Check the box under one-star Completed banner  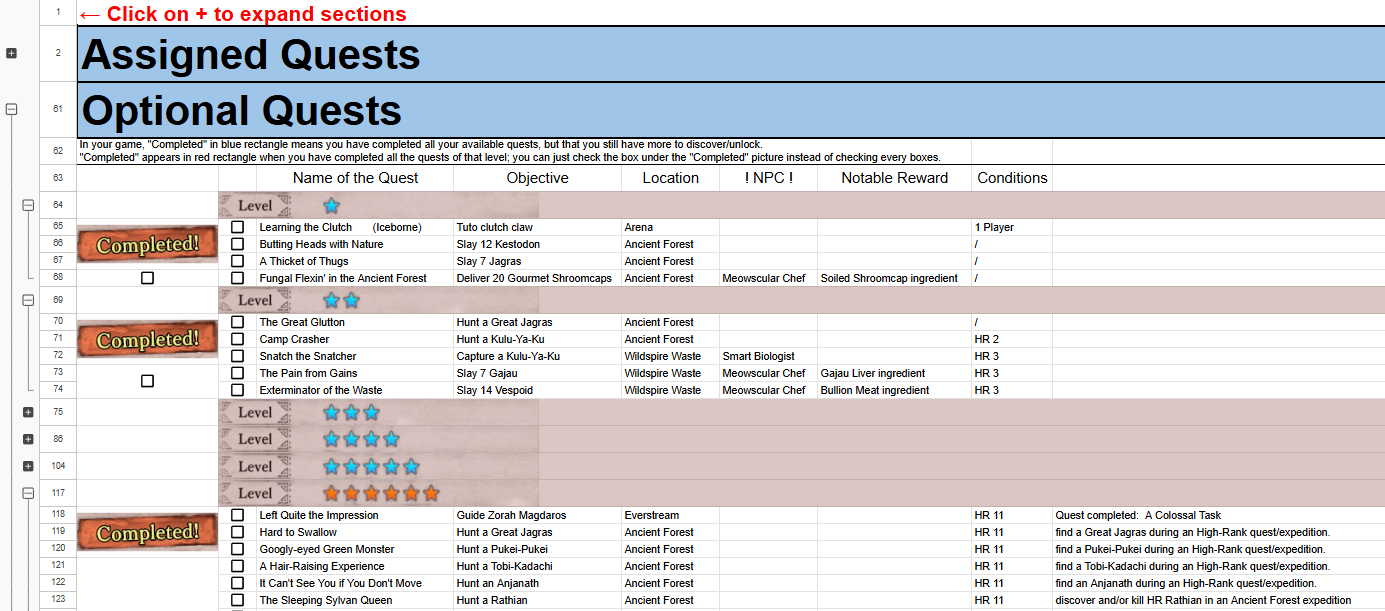pos(147,278)
